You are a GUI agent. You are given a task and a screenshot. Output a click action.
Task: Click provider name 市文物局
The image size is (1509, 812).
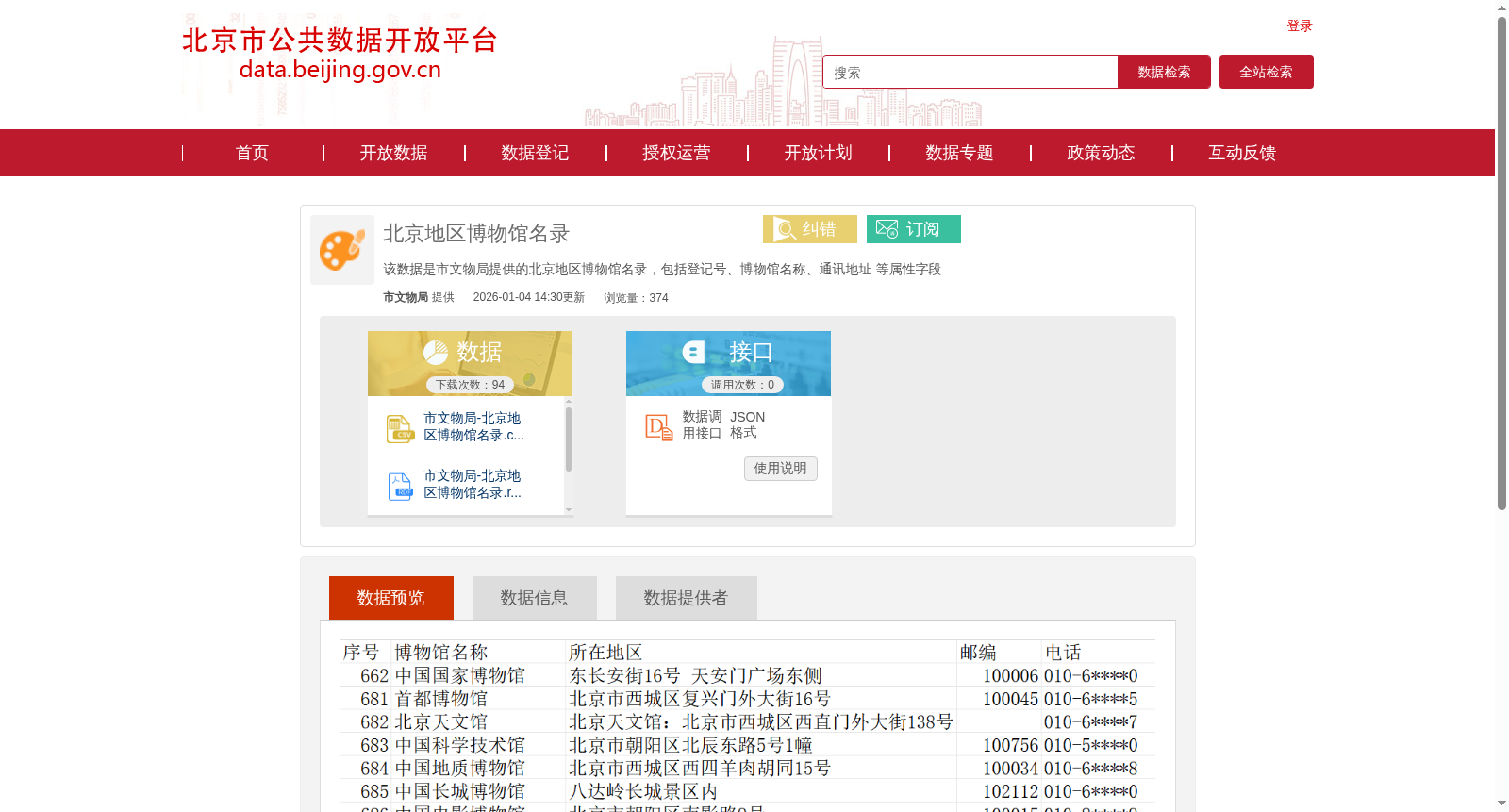click(x=406, y=297)
